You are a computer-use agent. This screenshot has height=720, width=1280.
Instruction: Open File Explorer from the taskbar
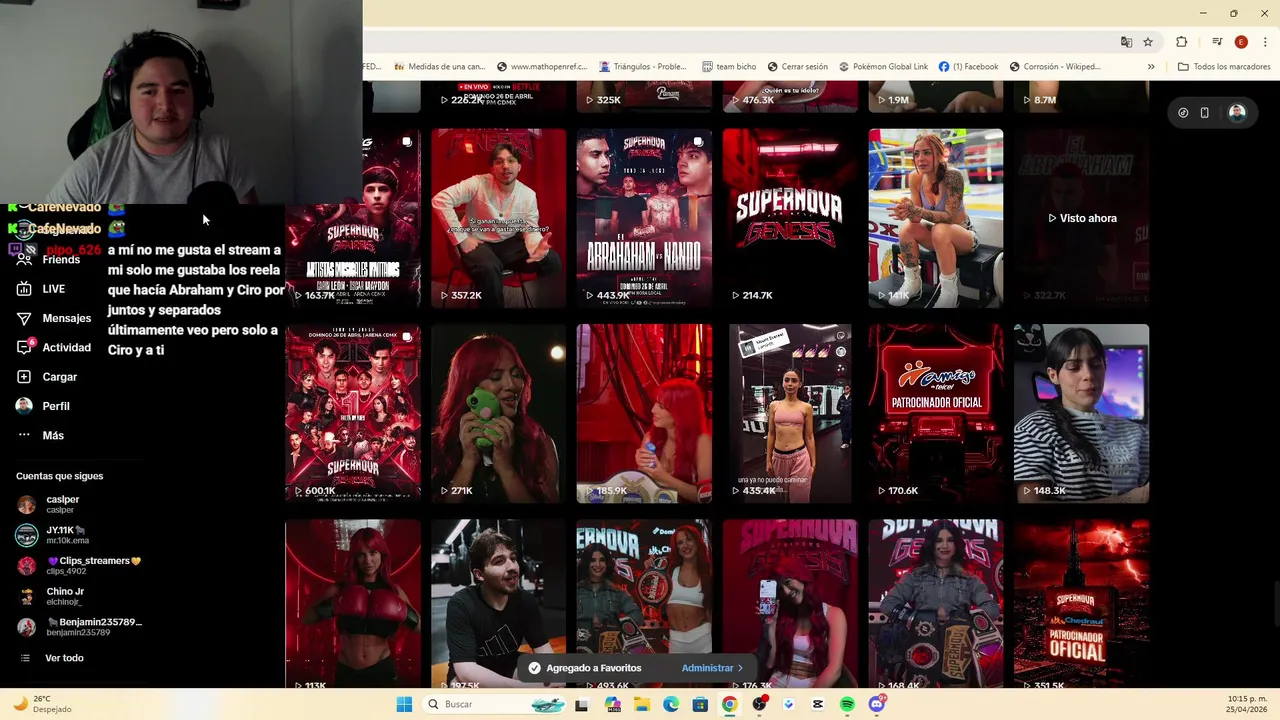coord(641,704)
